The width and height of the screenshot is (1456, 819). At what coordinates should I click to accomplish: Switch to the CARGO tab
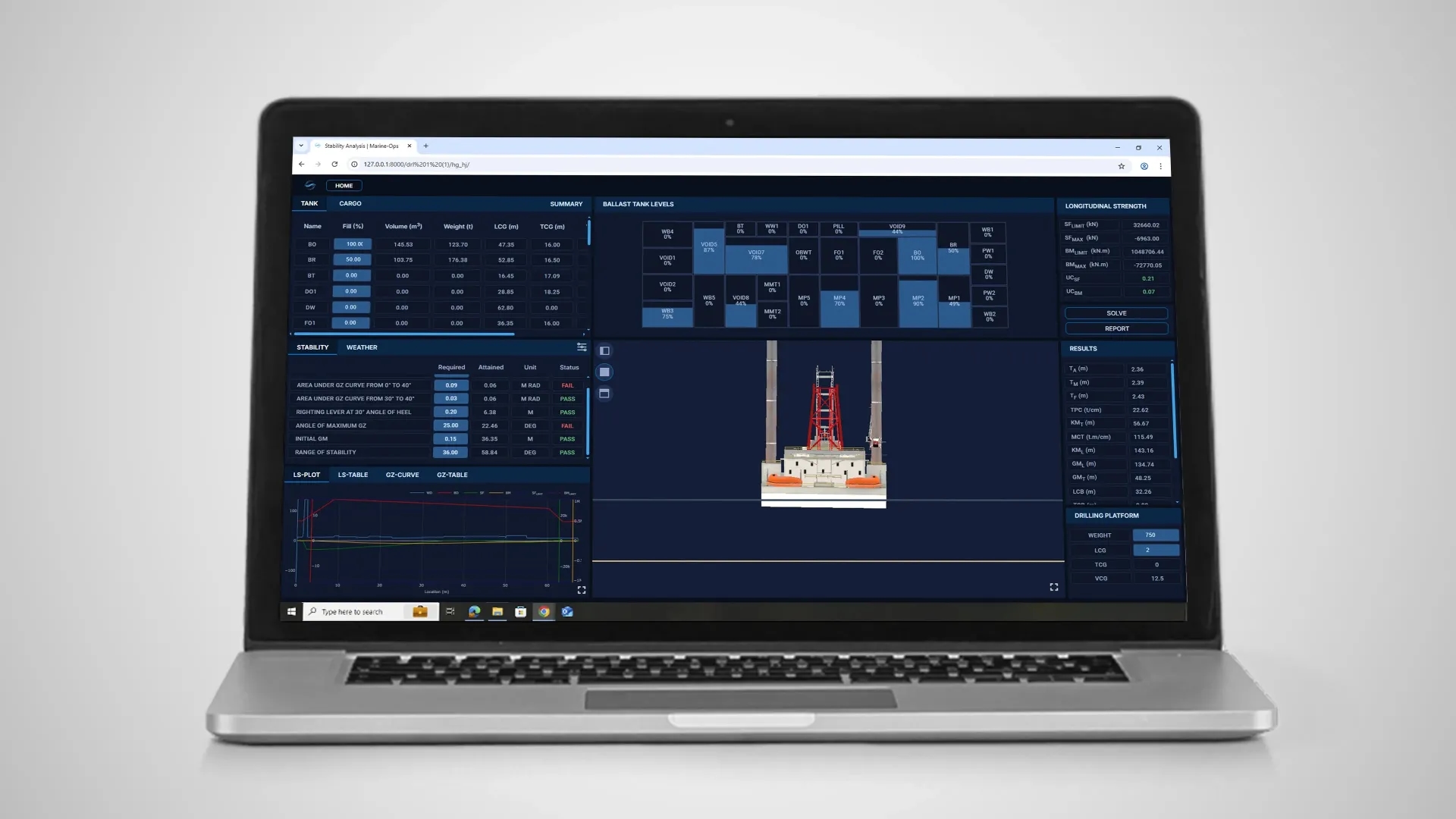pyautogui.click(x=350, y=204)
